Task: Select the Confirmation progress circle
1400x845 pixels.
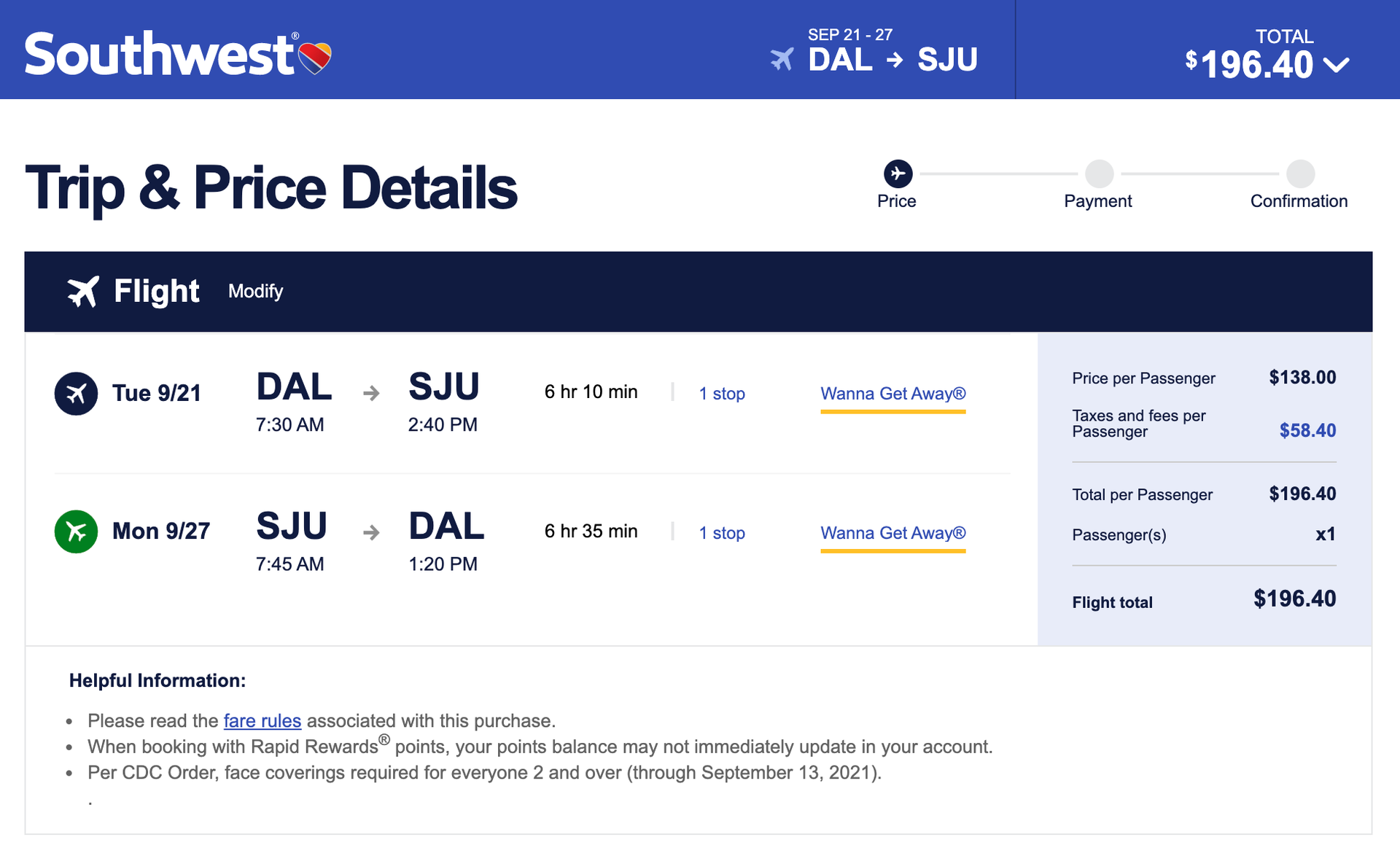Action: click(x=1299, y=174)
